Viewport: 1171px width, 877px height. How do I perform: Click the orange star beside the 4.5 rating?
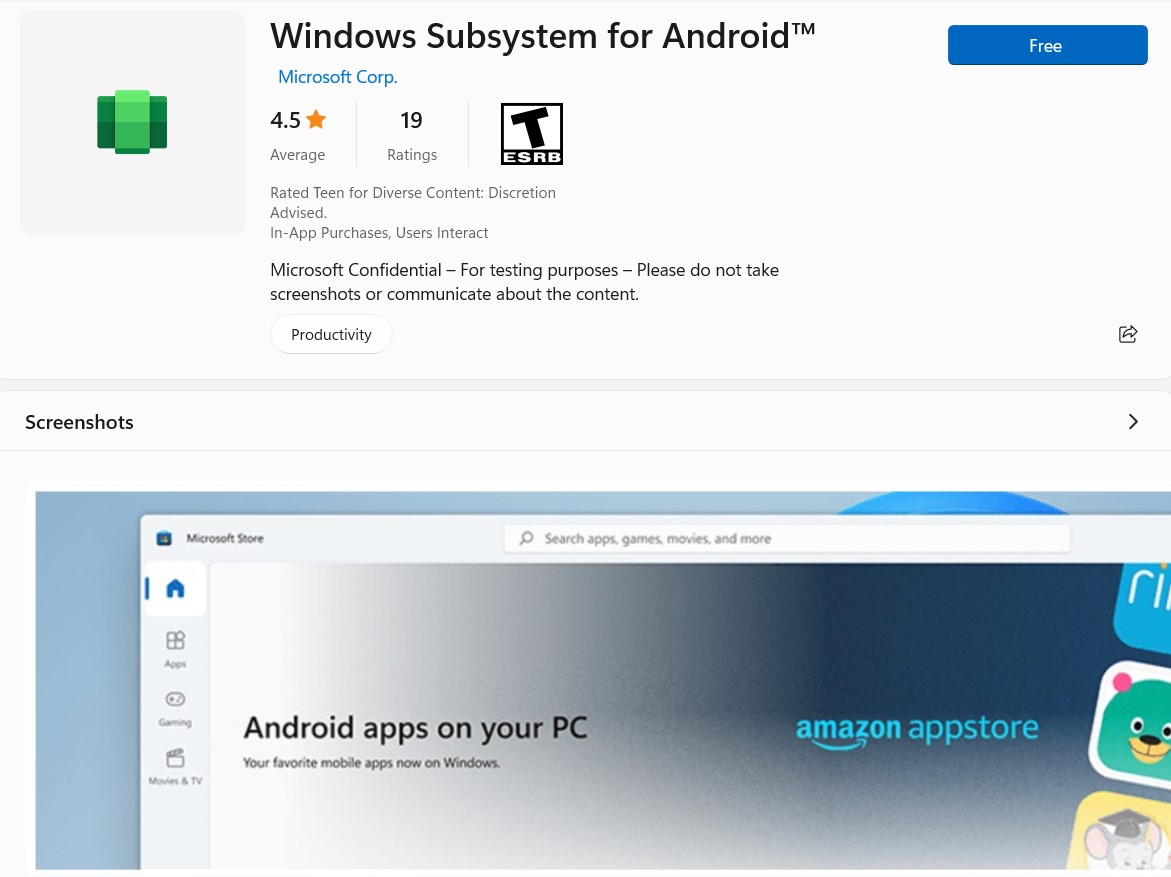316,118
